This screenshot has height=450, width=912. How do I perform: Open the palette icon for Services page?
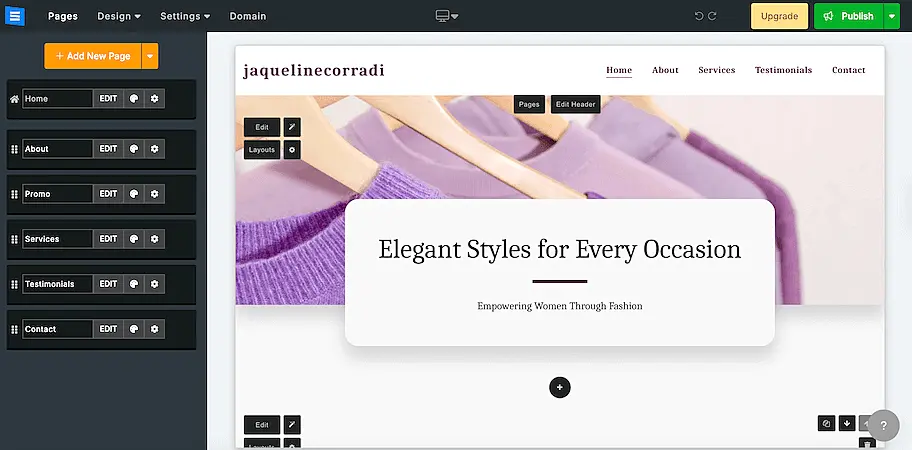(134, 239)
